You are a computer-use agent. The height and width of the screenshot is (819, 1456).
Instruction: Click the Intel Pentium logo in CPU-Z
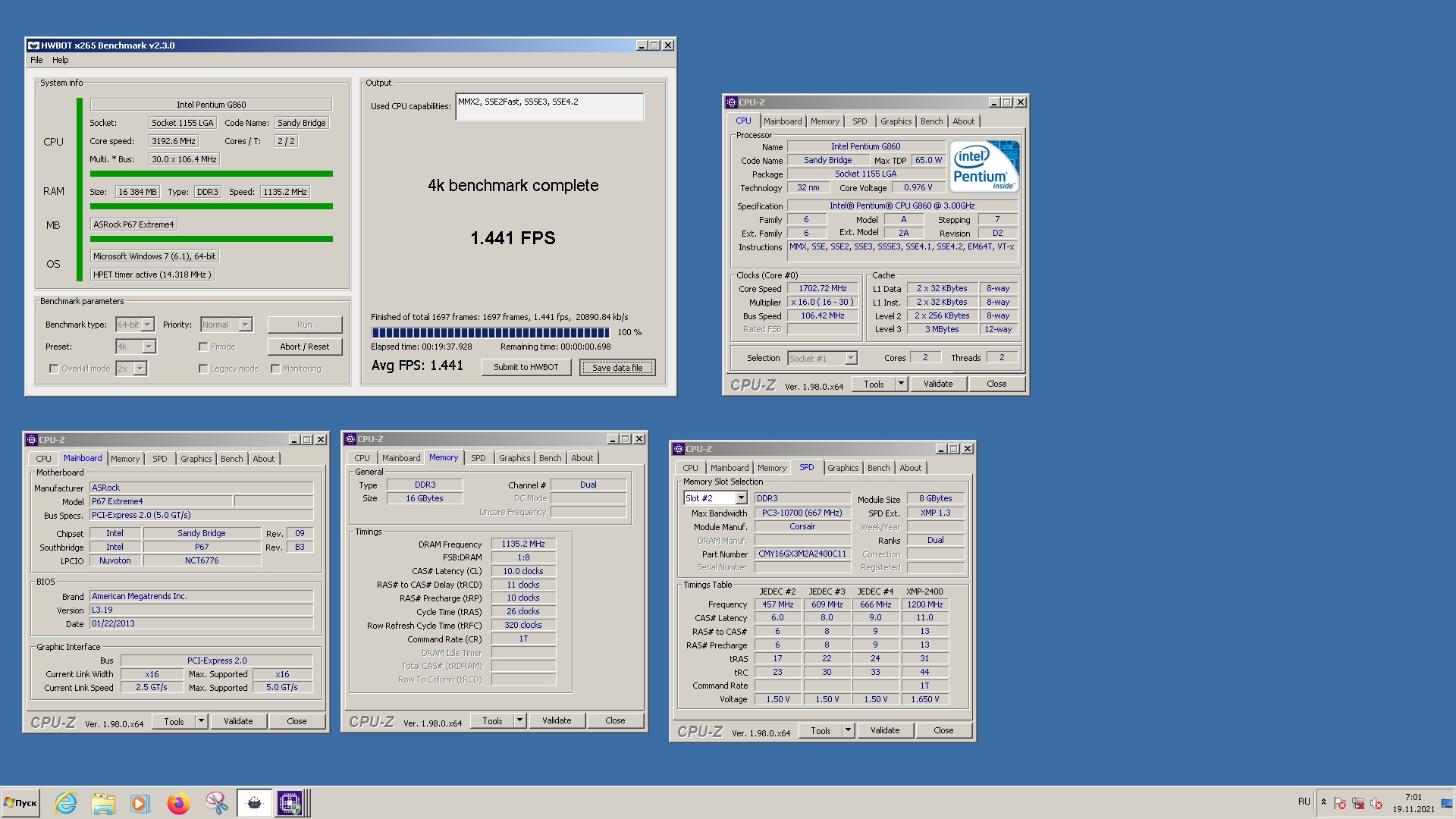click(984, 166)
